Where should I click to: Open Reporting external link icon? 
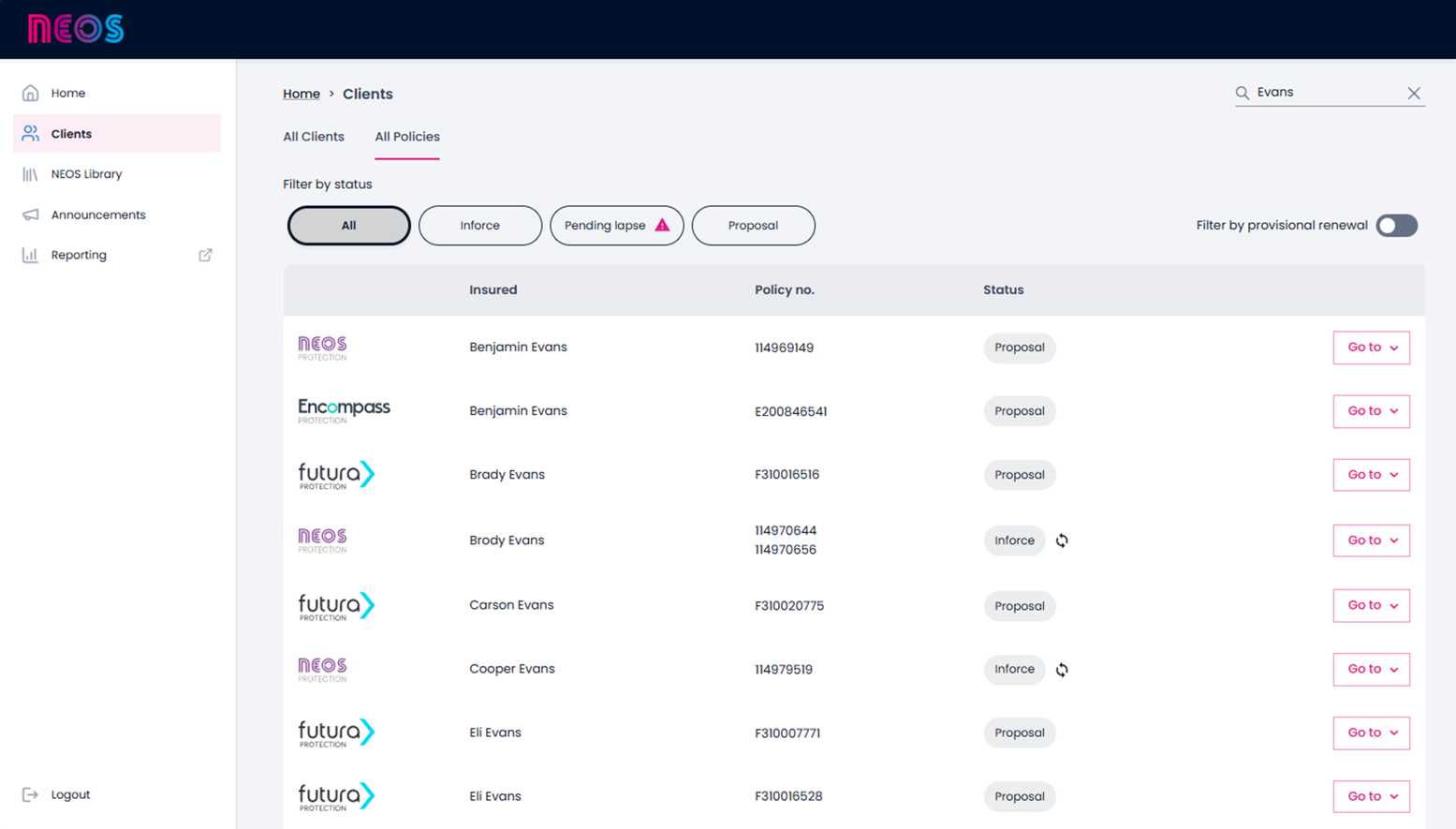pos(205,255)
